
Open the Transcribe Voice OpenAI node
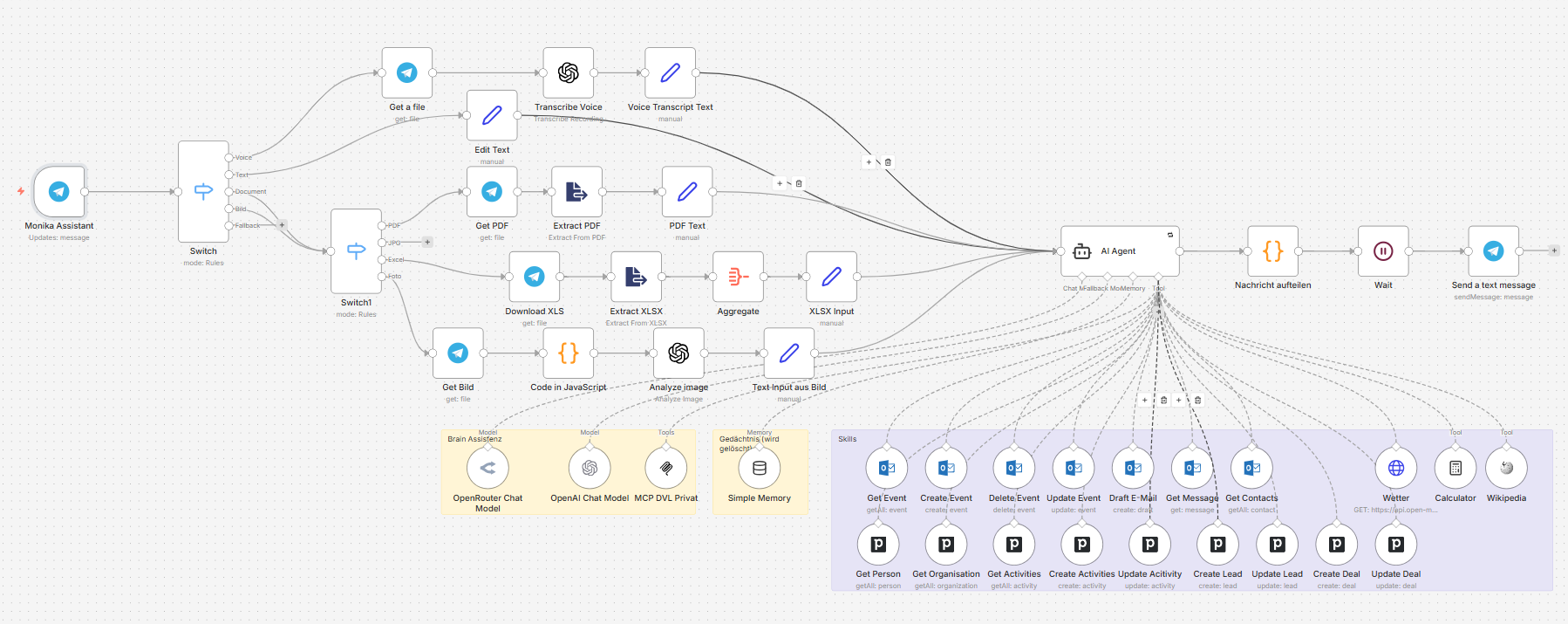click(x=569, y=73)
